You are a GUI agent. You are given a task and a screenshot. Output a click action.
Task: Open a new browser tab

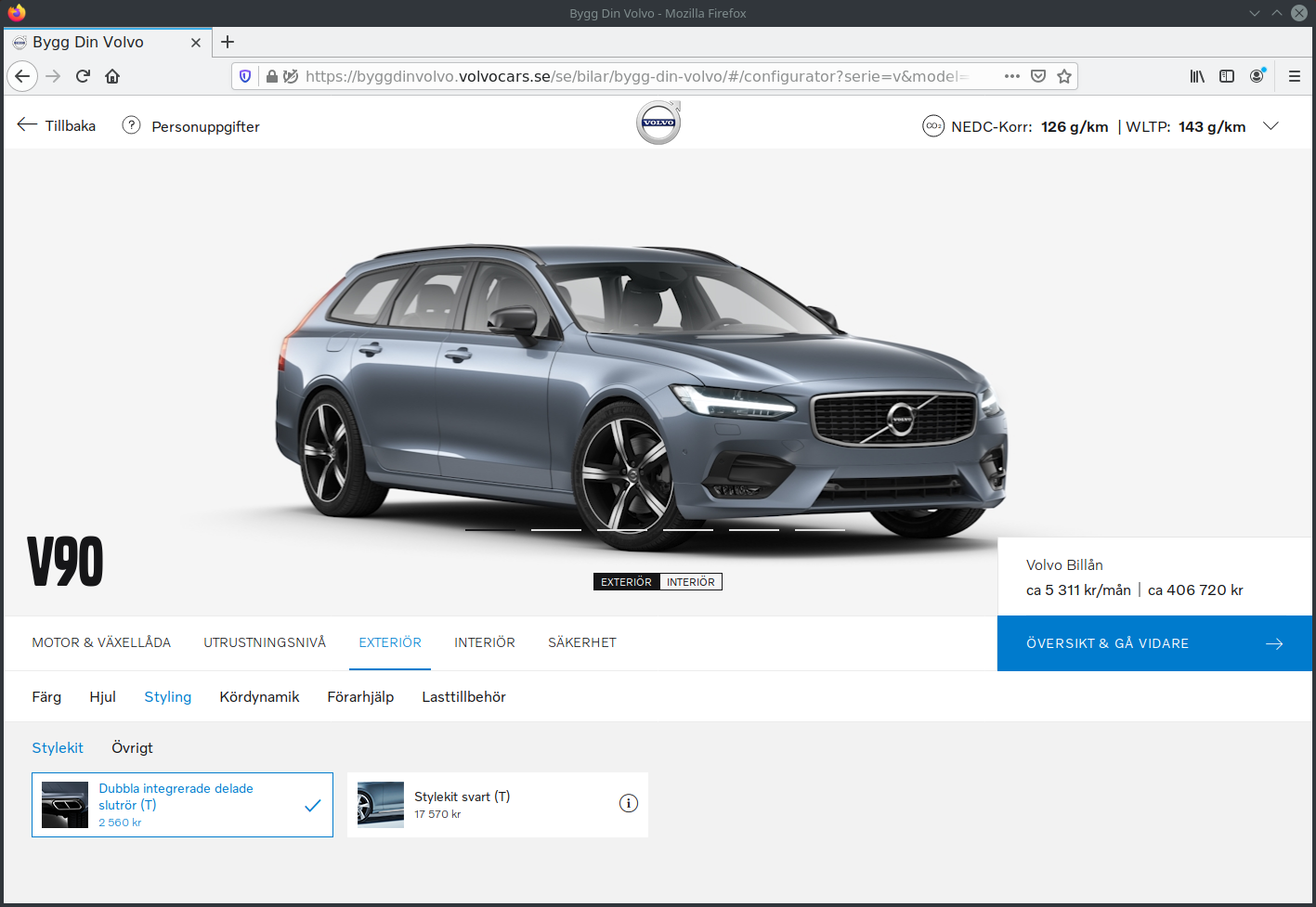(x=228, y=42)
